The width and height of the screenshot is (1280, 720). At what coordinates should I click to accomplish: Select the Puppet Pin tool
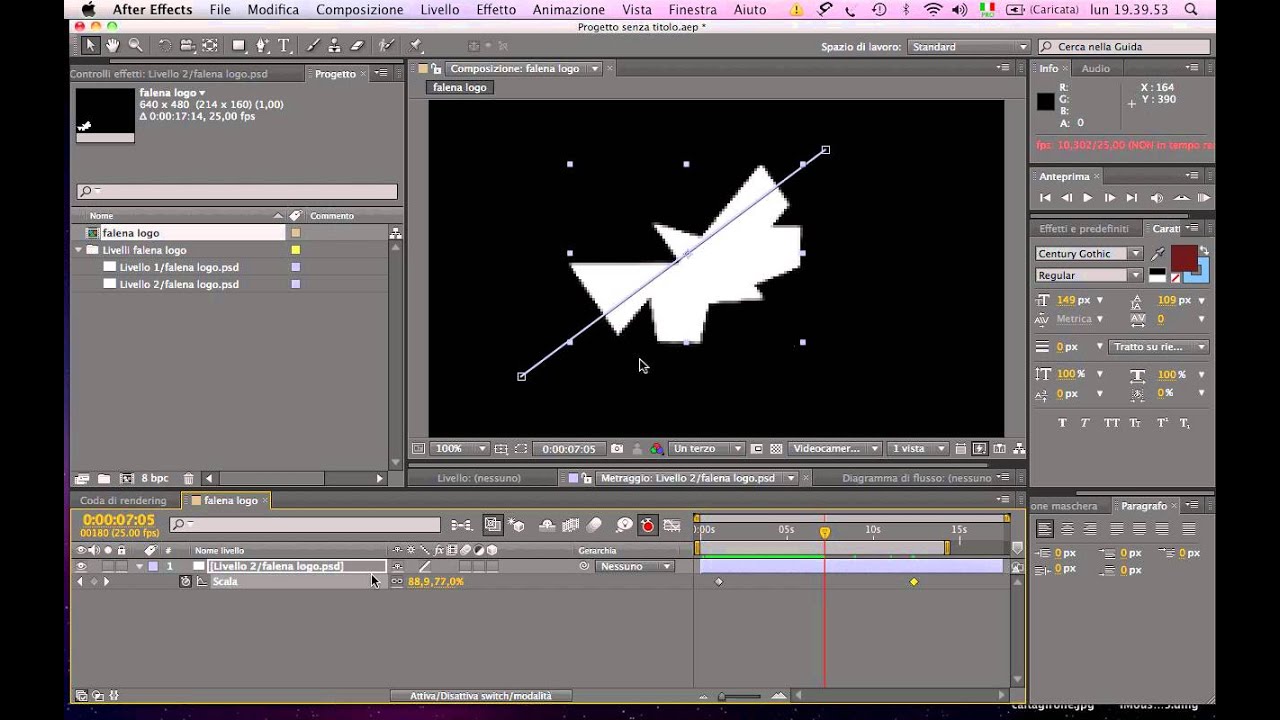click(x=415, y=46)
